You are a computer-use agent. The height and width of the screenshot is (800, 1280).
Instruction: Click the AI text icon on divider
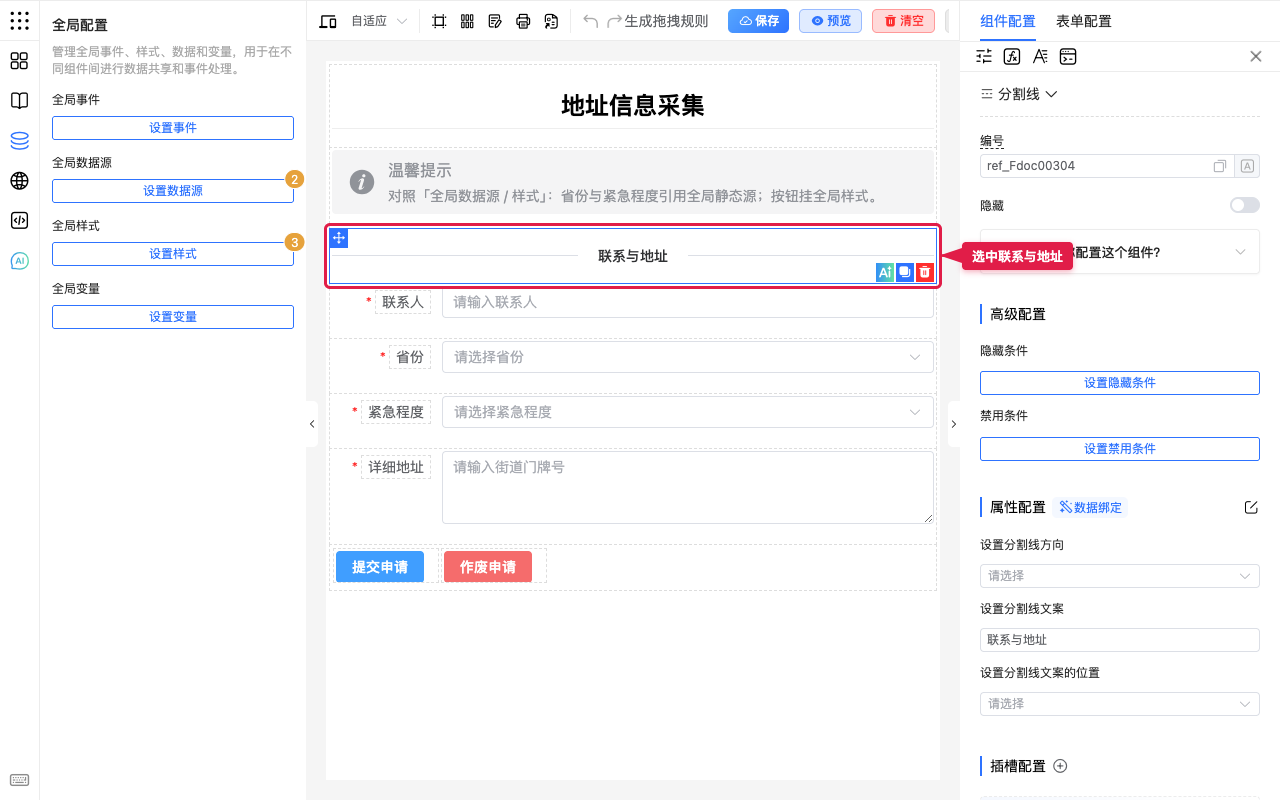coord(884,272)
